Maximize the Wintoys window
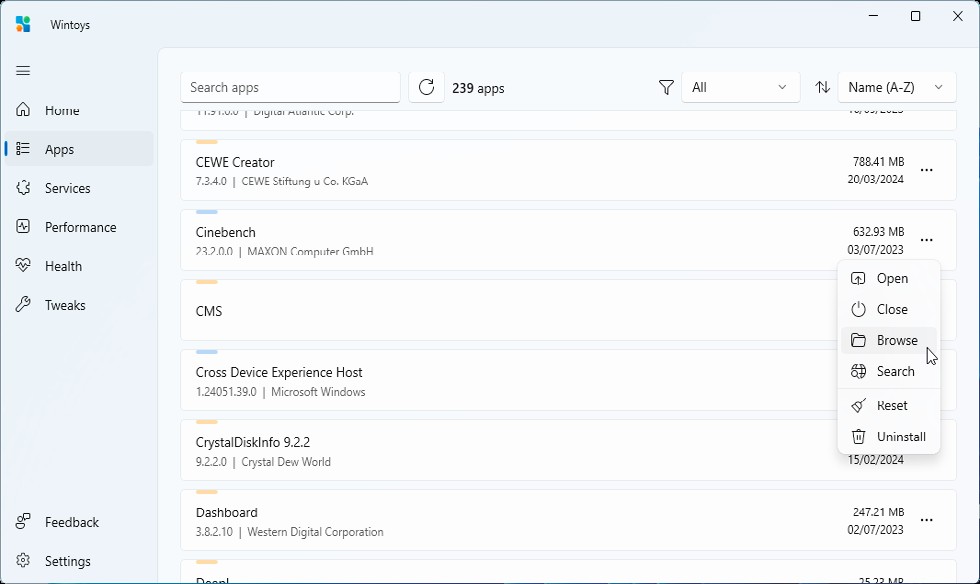This screenshot has width=980, height=584. [916, 16]
